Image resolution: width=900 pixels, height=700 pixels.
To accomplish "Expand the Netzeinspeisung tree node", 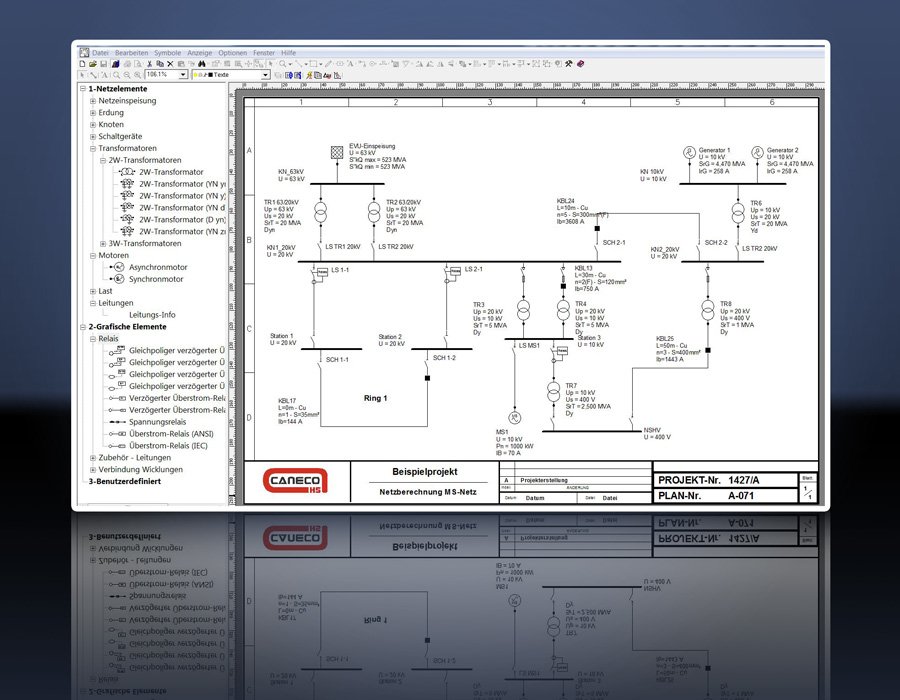I will click(x=92, y=101).
